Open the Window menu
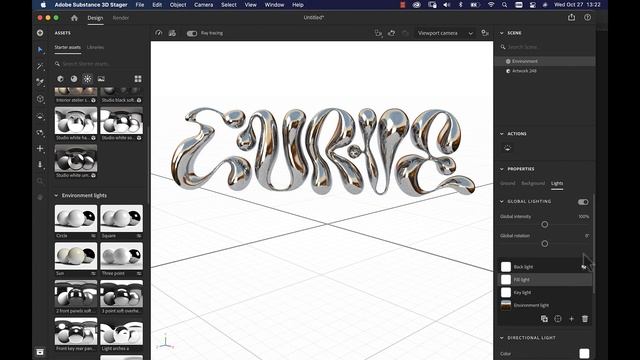The image size is (640, 360). pyautogui.click(x=274, y=5)
